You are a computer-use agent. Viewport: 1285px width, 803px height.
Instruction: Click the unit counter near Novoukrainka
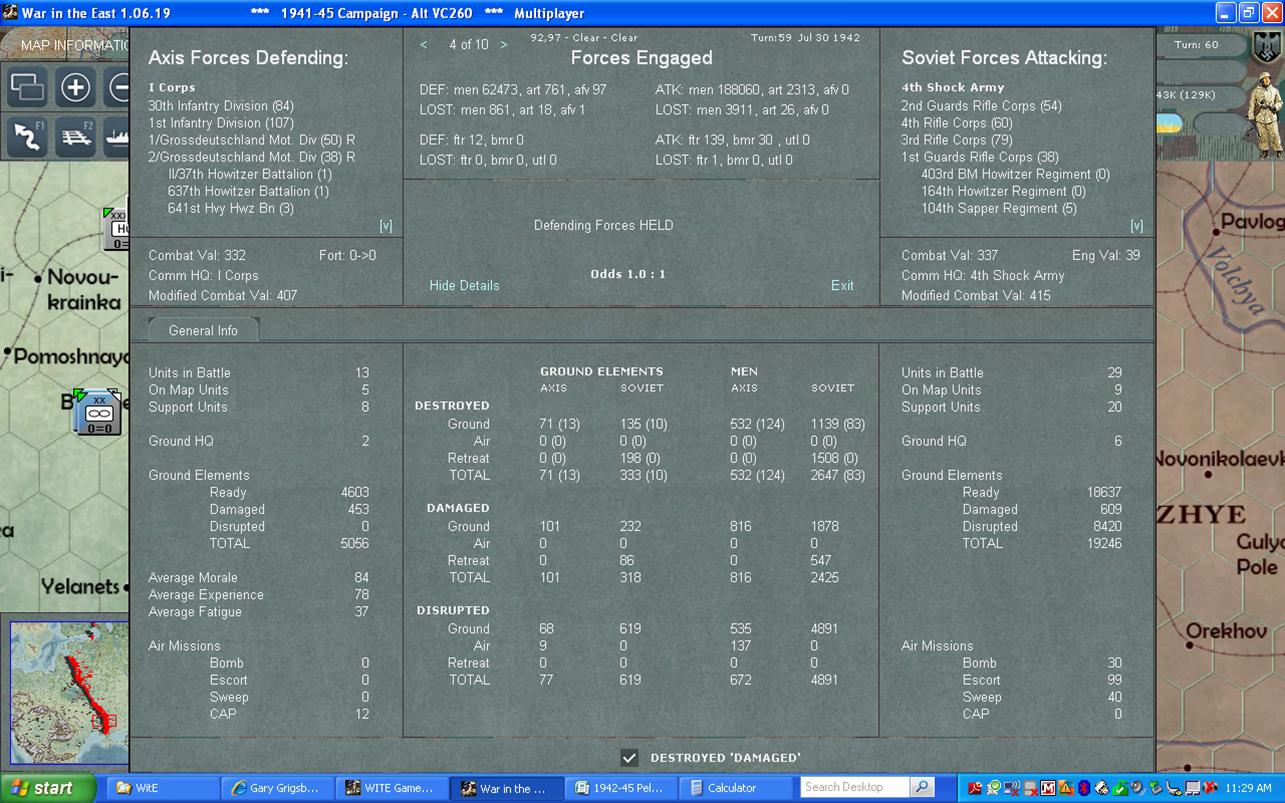tap(117, 228)
